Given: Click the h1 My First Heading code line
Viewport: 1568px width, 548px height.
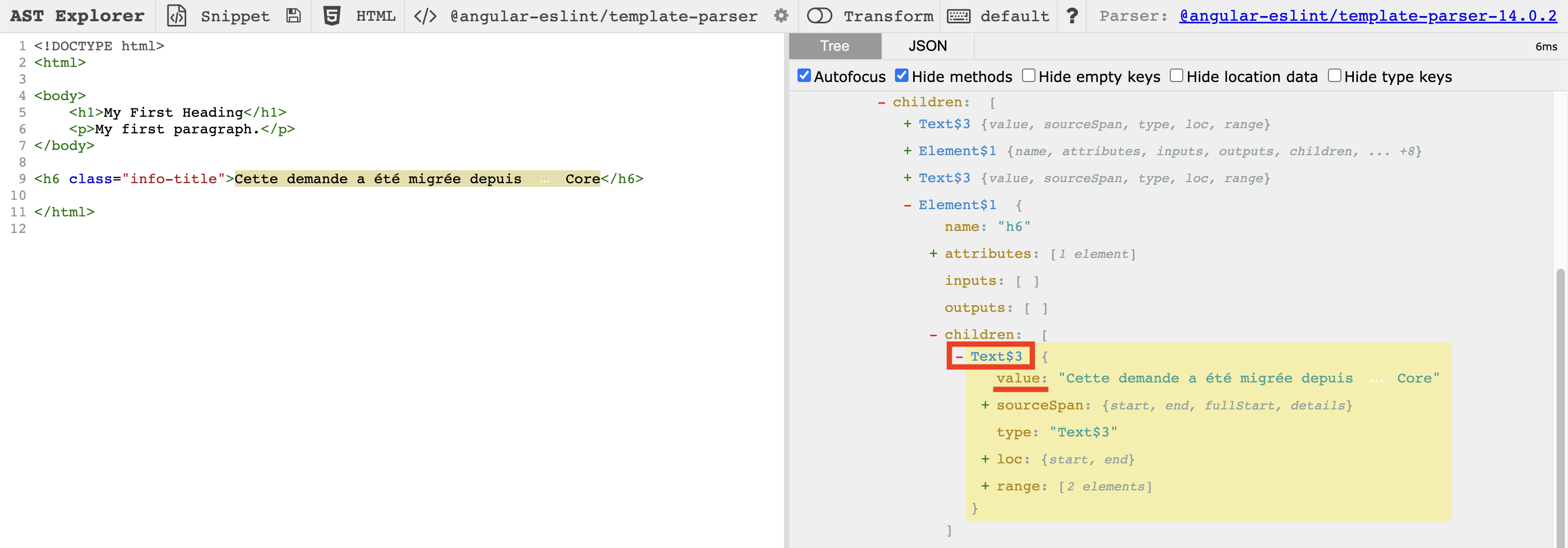Looking at the screenshot, I should (177, 112).
